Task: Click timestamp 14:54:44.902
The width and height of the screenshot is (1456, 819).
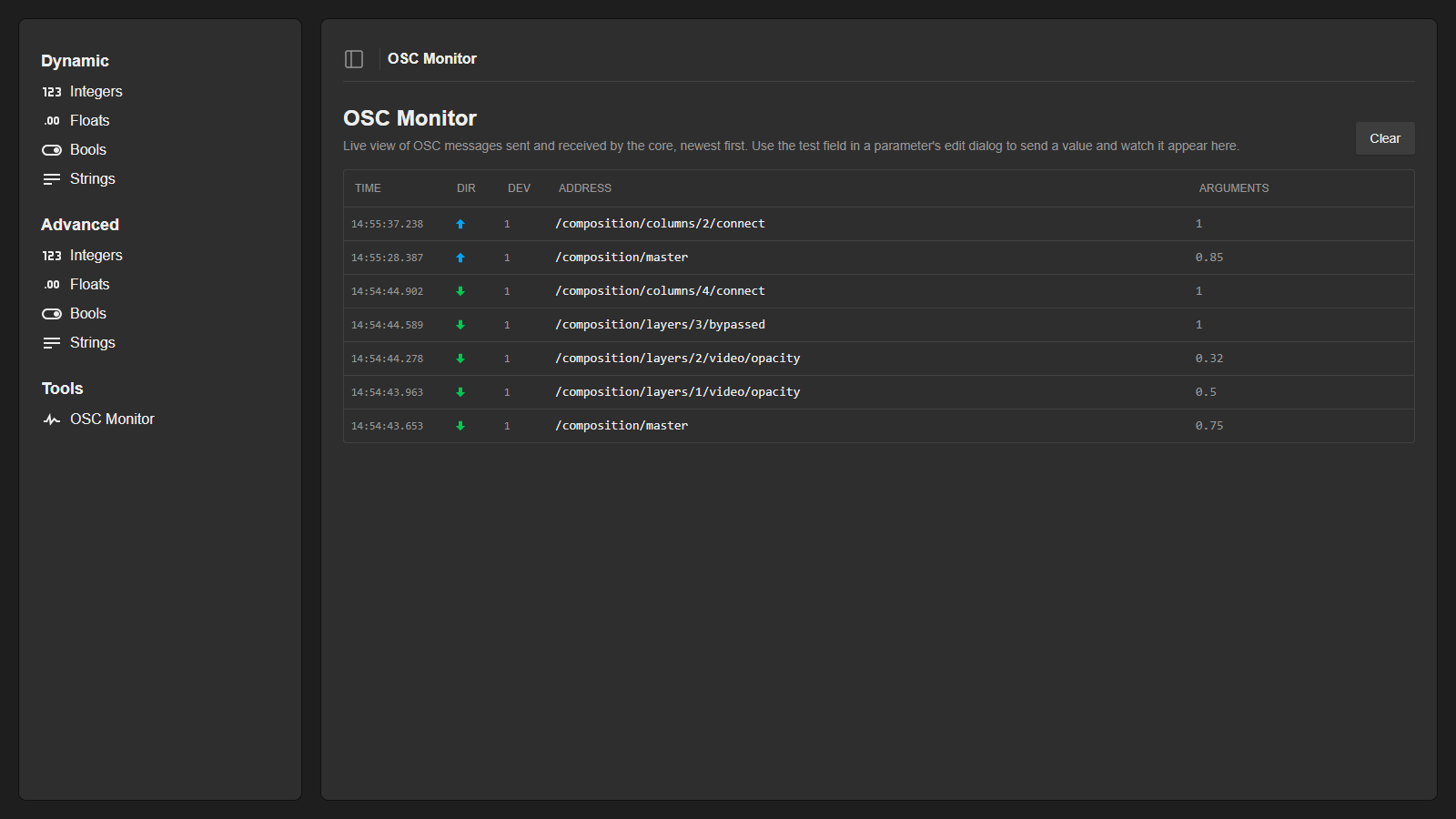Action: point(387,291)
